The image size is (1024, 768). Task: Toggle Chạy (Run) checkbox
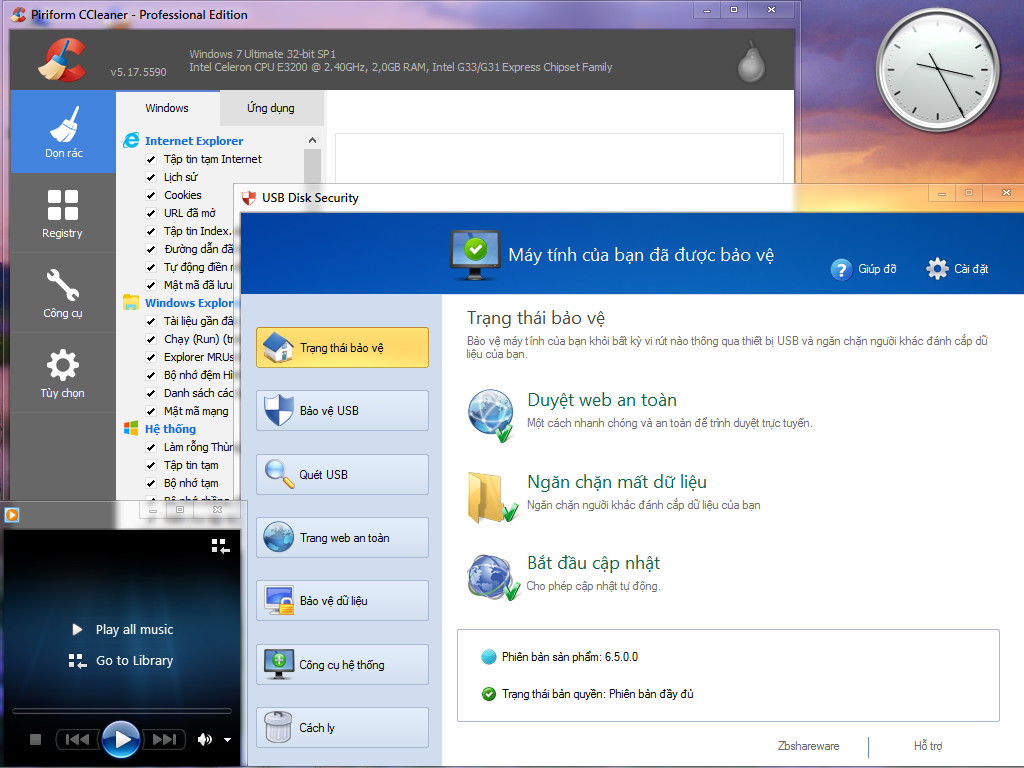[x=151, y=339]
